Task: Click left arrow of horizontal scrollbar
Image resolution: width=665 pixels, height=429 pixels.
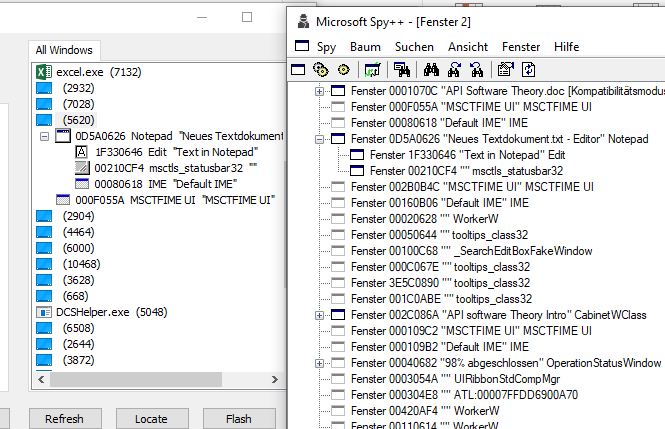Action: click(x=41, y=379)
